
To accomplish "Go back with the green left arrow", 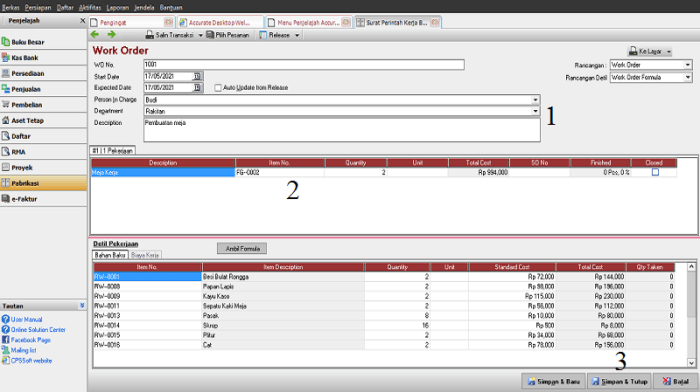I will pos(95,34).
